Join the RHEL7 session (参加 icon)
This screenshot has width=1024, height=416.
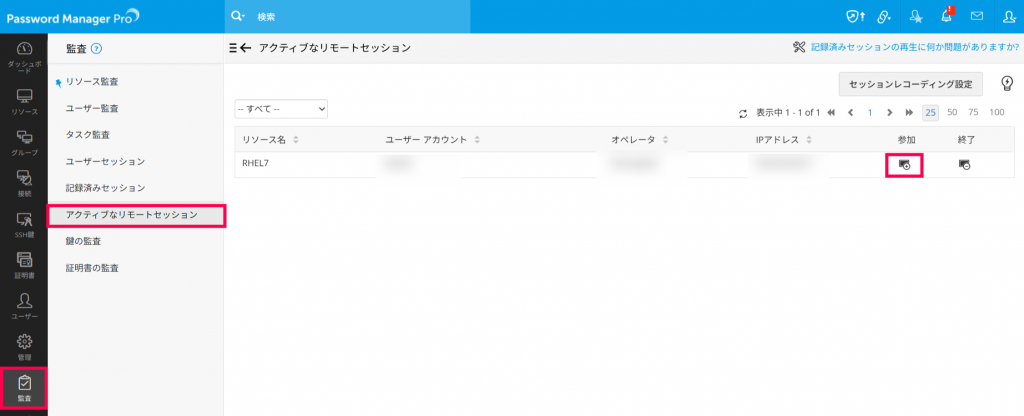[904, 165]
